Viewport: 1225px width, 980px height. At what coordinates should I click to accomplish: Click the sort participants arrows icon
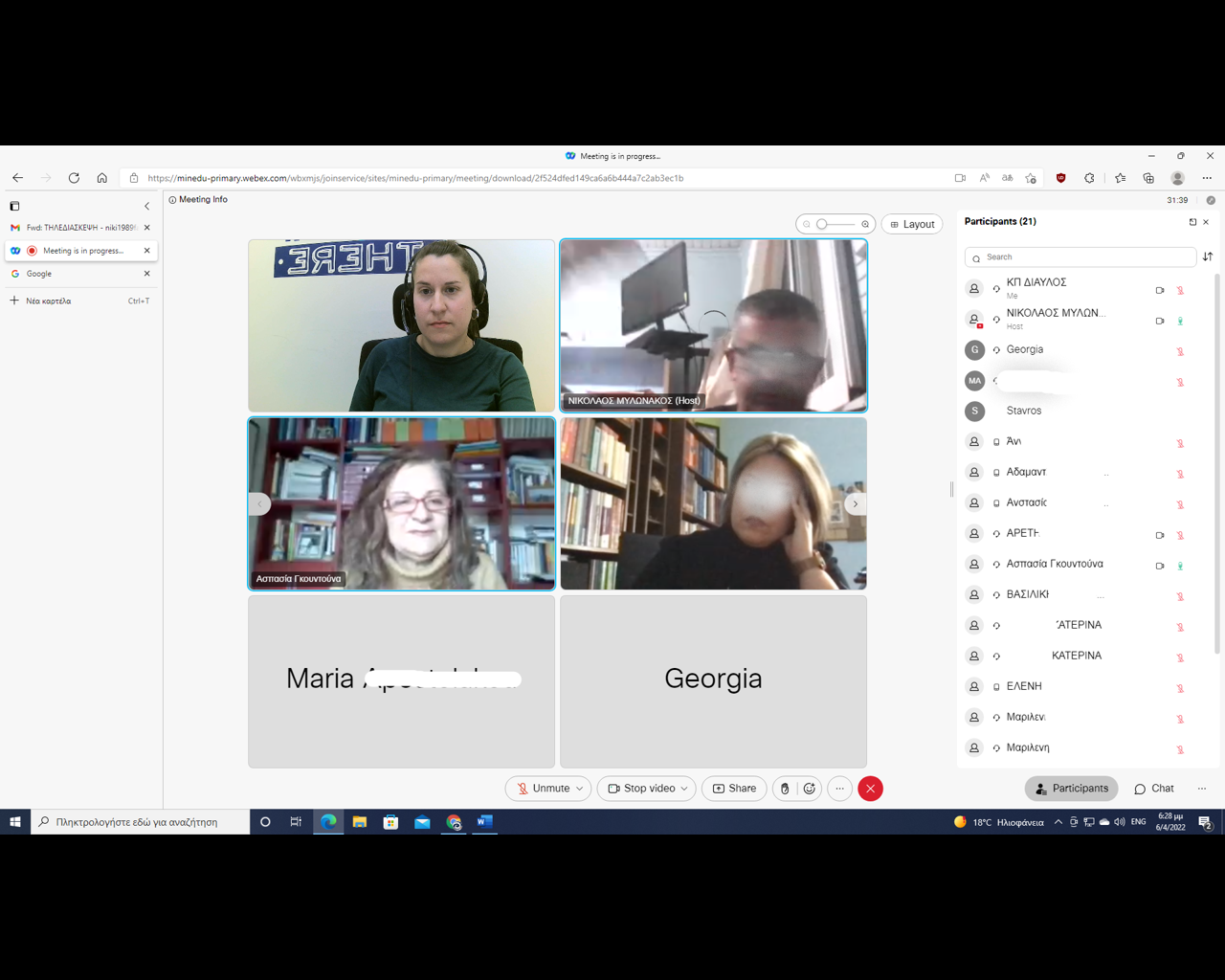[1208, 256]
